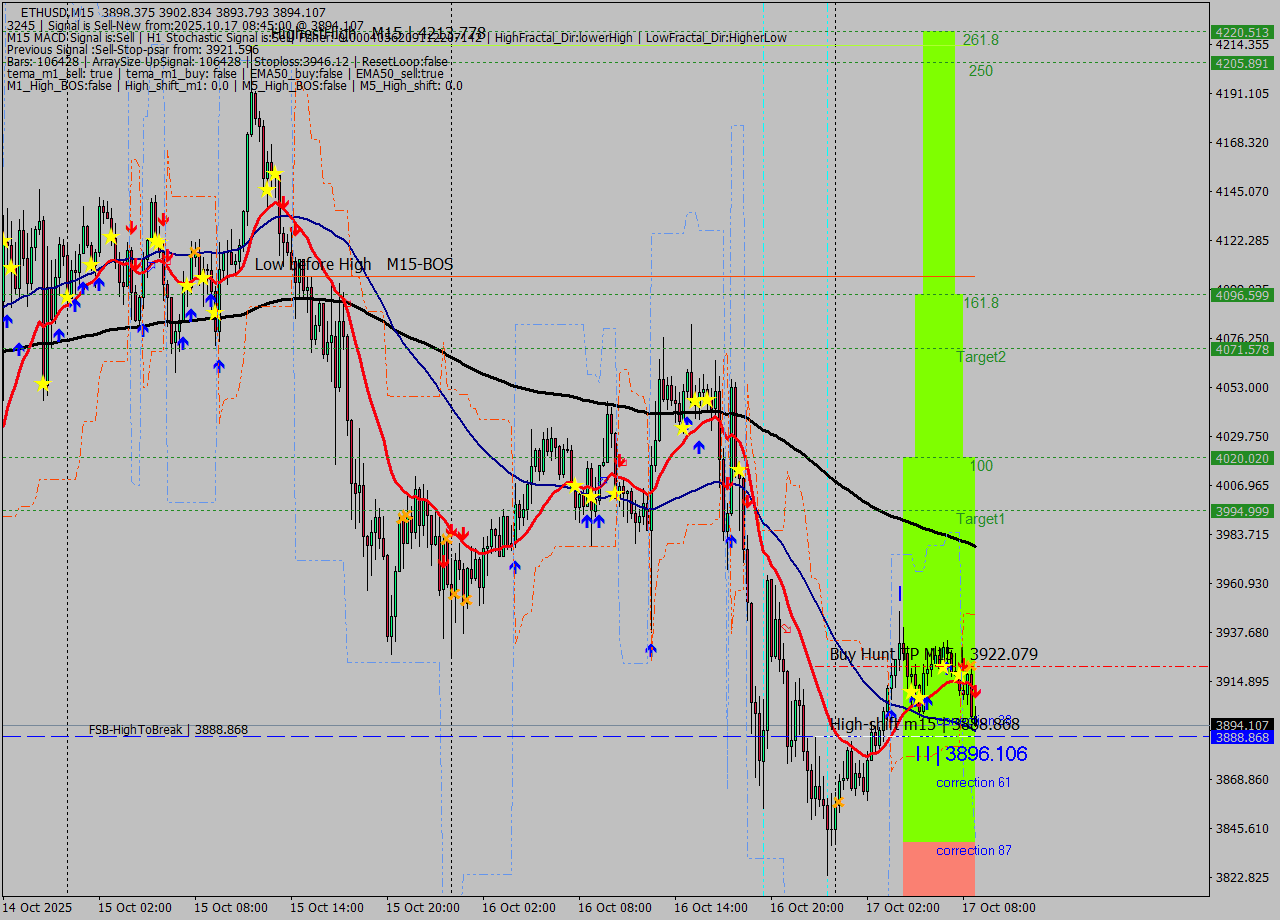
Task: Click the Buy Hunt TP M15 | 3922.079 text
Action: 933,654
